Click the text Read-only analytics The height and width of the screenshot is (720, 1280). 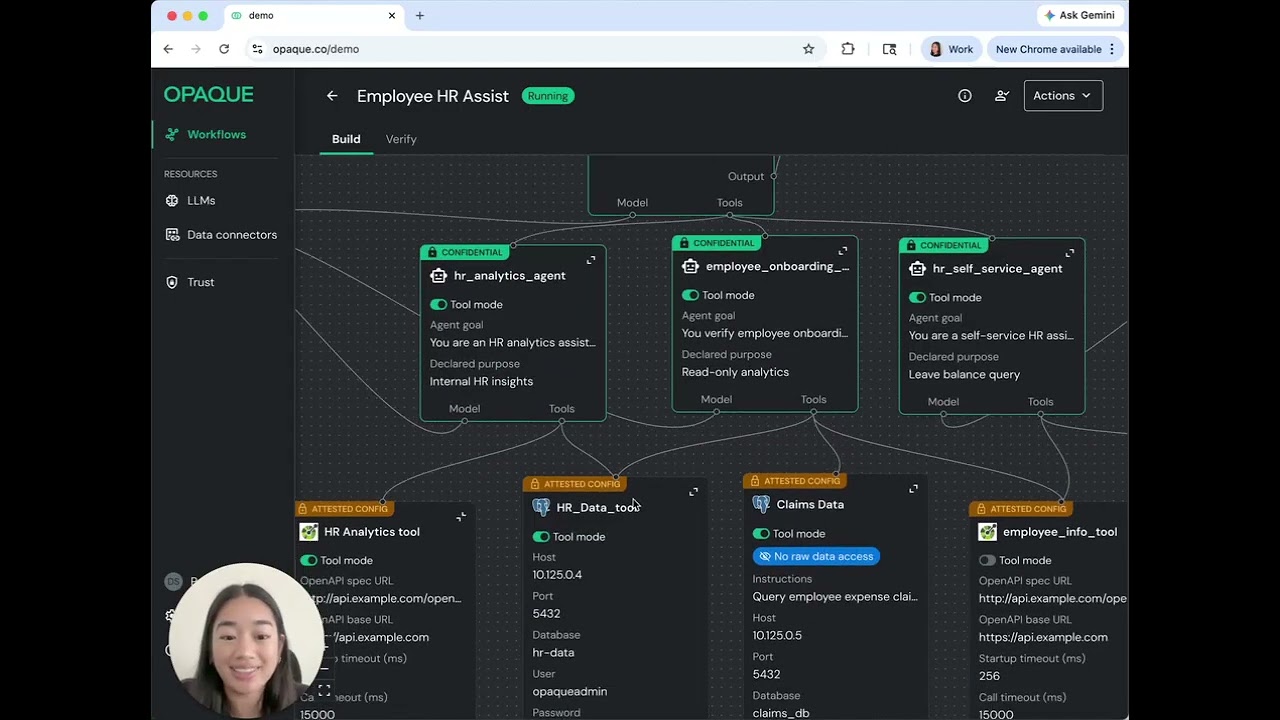coord(735,372)
